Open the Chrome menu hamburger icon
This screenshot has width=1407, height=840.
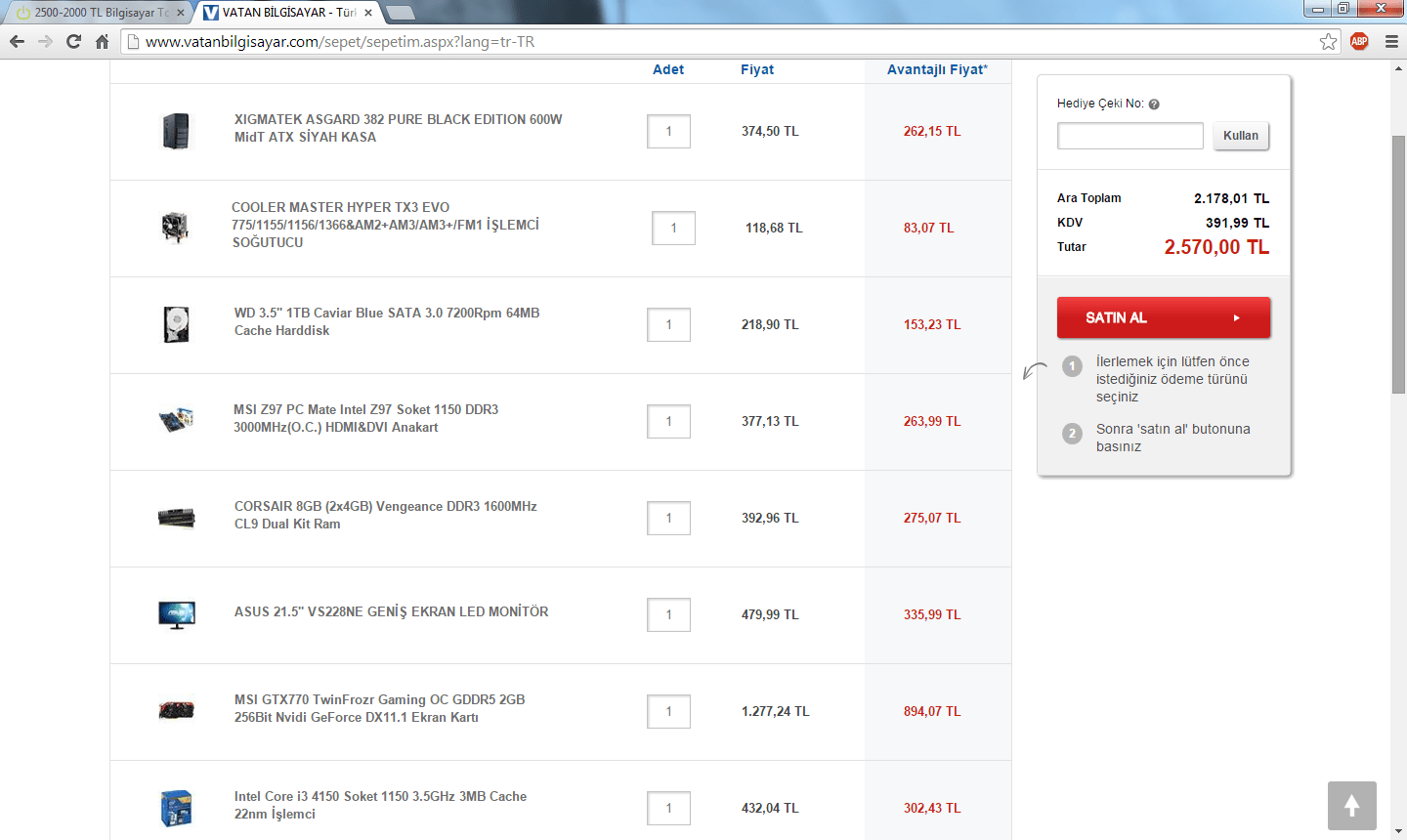1391,41
